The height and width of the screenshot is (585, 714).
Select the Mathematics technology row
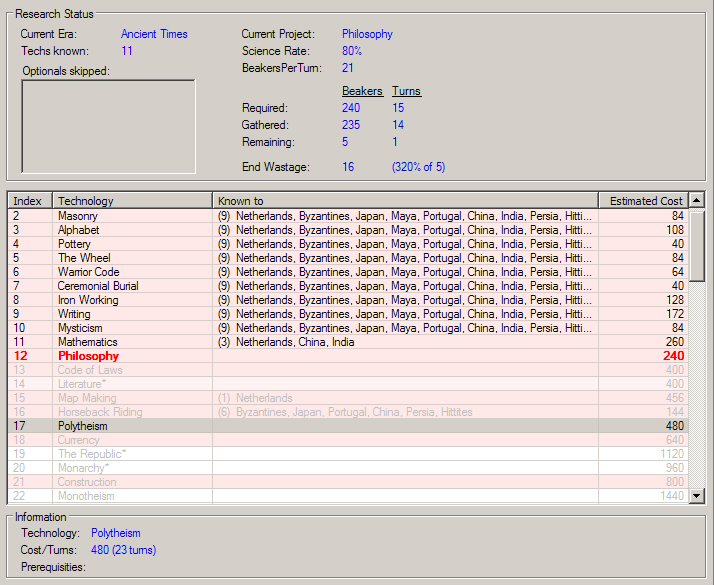point(348,342)
